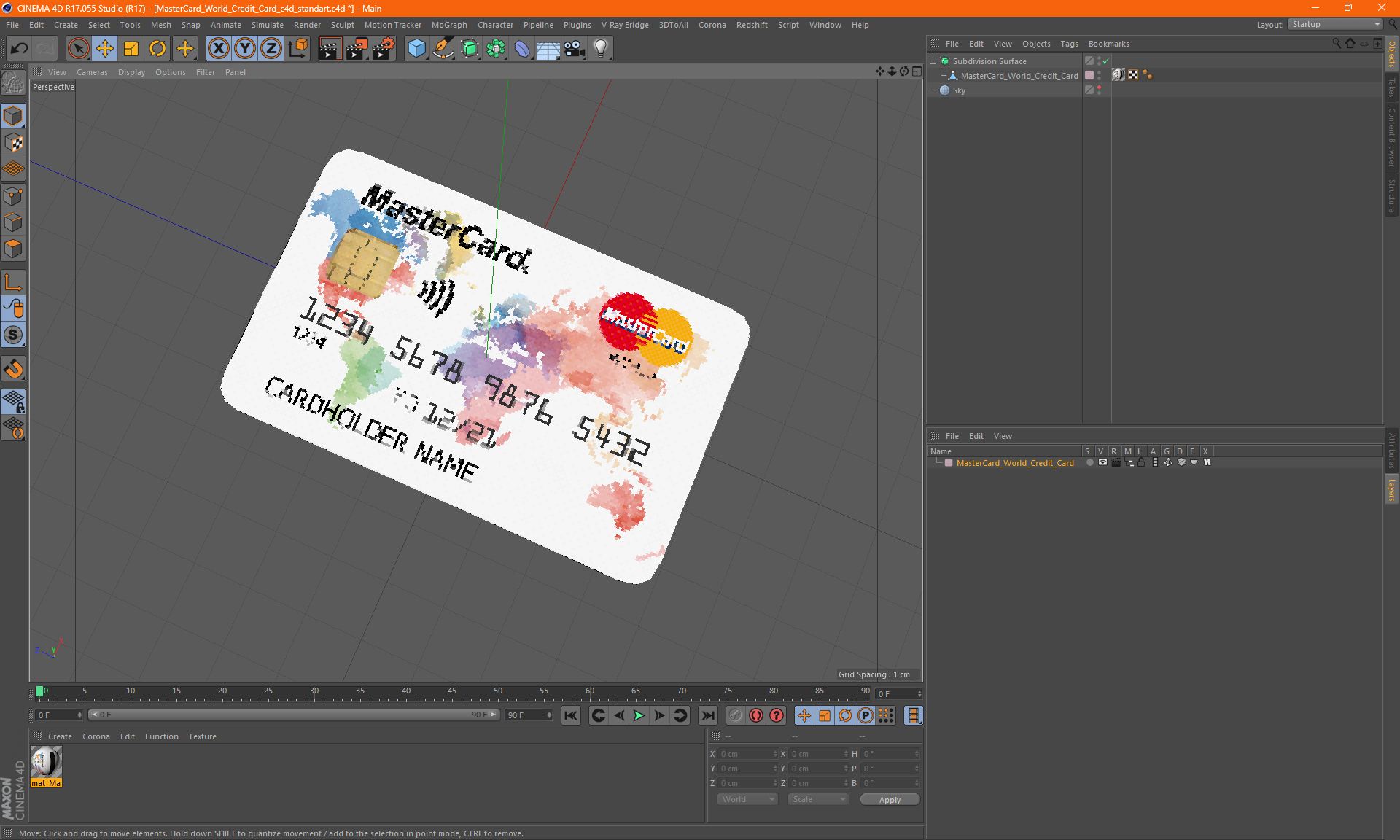Screen dimensions: 1400x840
Task: Select the Live Selection tool
Action: tap(78, 49)
